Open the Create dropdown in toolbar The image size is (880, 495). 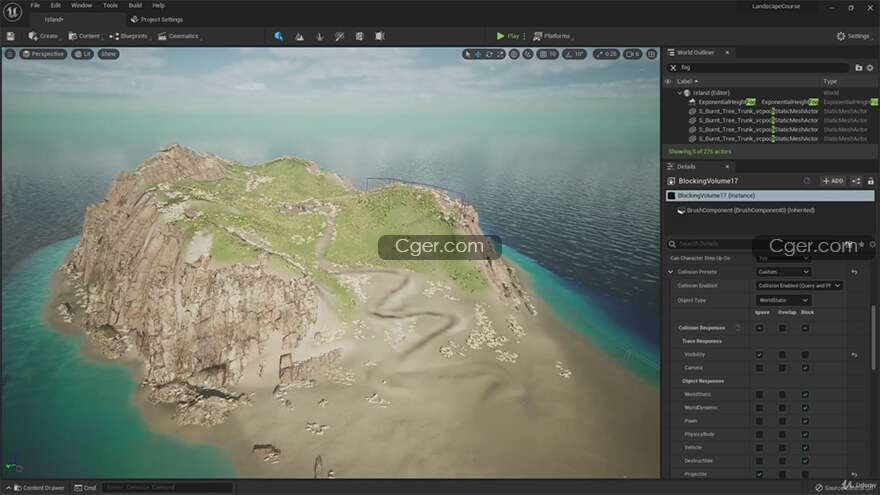pos(44,36)
